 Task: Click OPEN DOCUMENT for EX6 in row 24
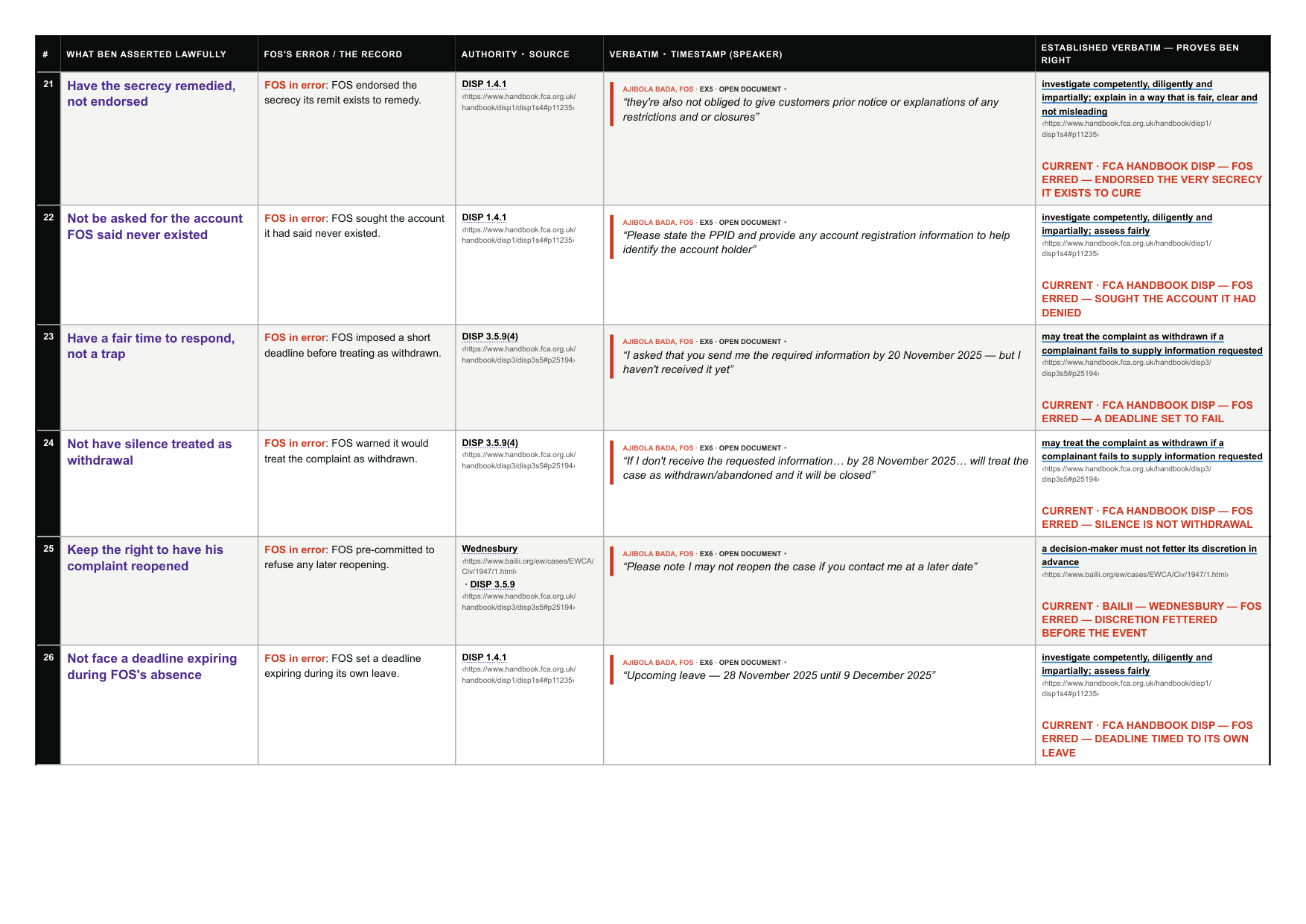point(752,448)
